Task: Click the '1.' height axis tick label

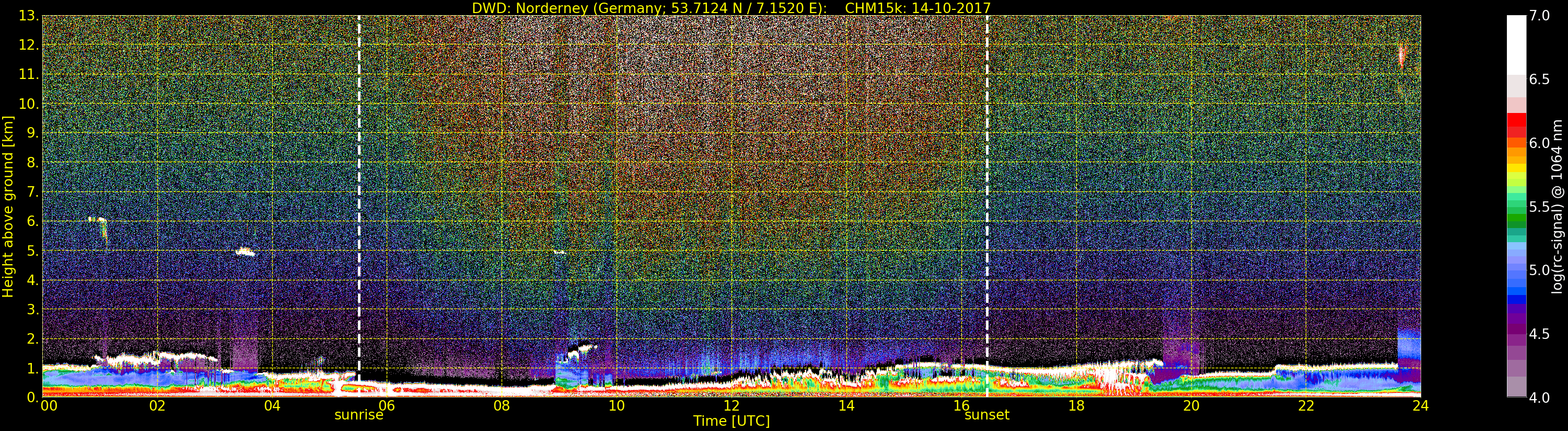Action: (x=33, y=368)
